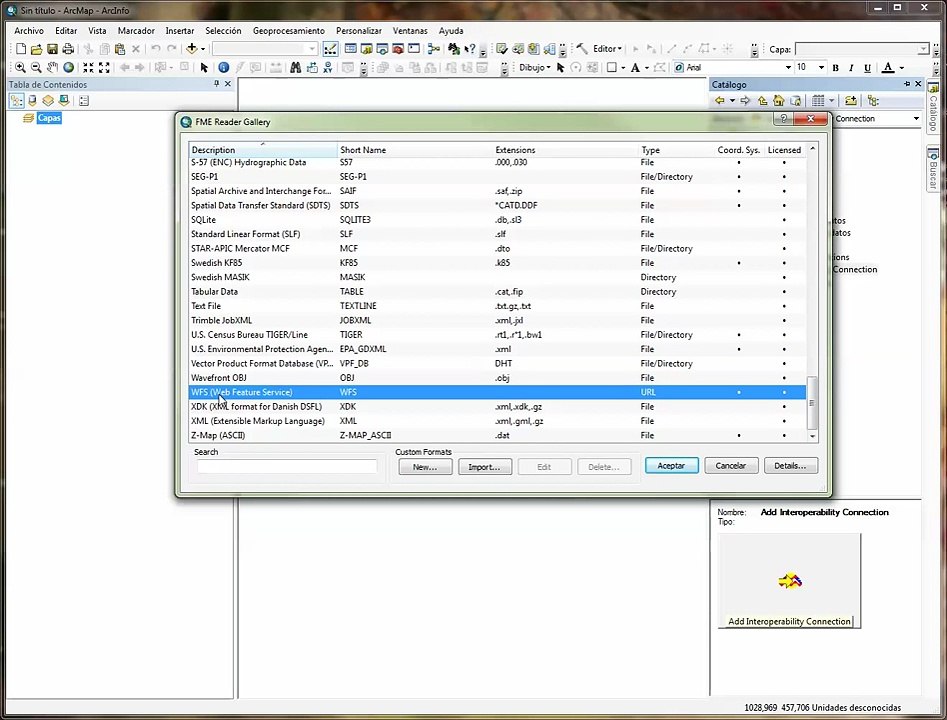Select the Identify info tool
This screenshot has width=947, height=720.
223,68
